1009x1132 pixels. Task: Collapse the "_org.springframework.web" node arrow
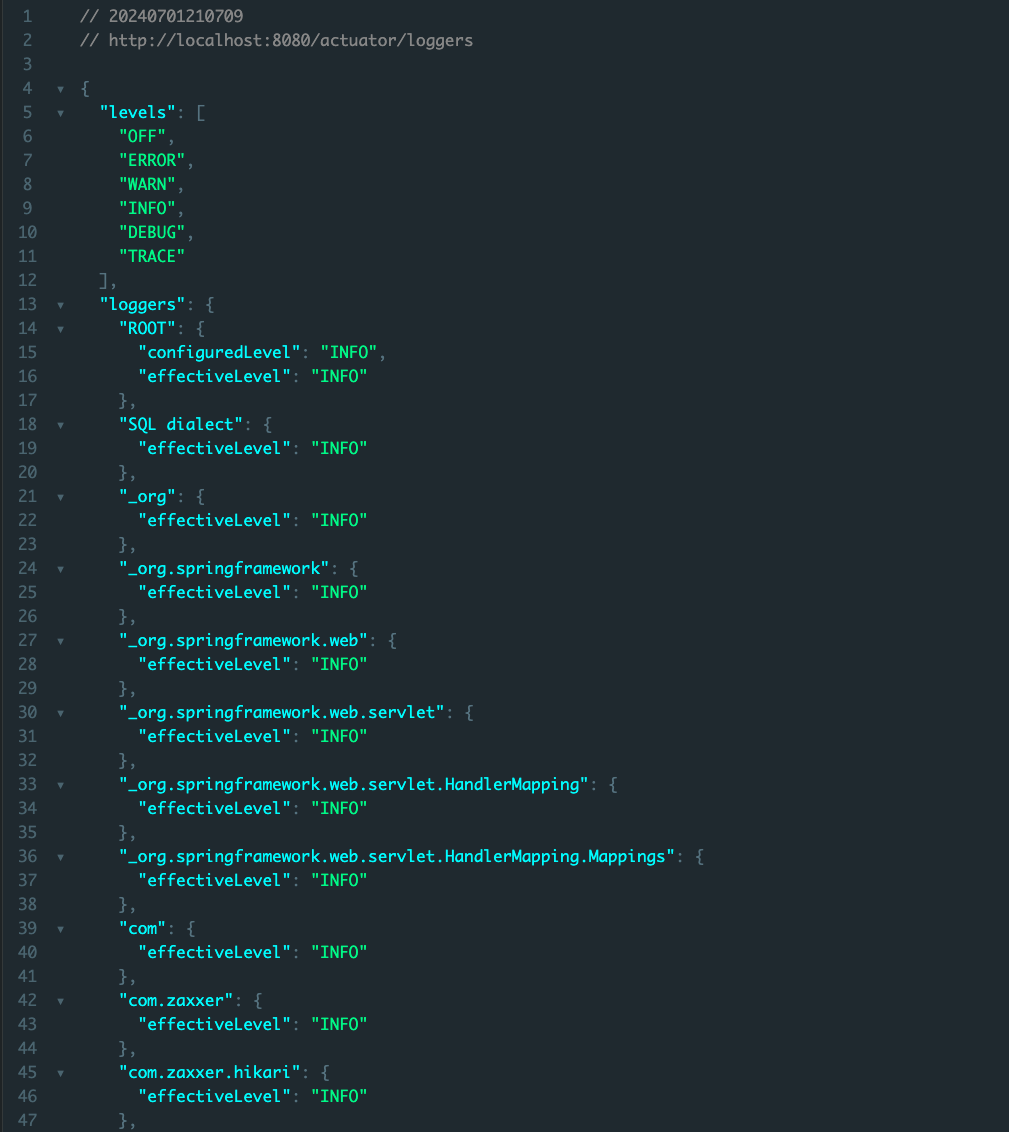pyautogui.click(x=61, y=641)
